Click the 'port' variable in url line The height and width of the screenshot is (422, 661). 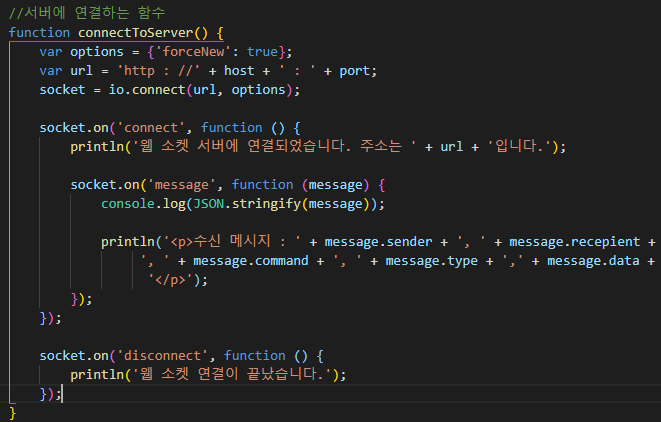355,71
